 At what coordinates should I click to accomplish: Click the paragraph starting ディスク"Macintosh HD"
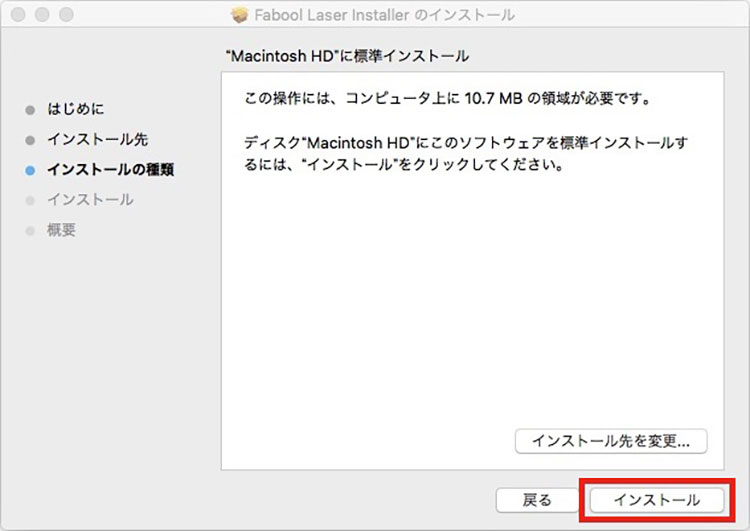coord(466,154)
